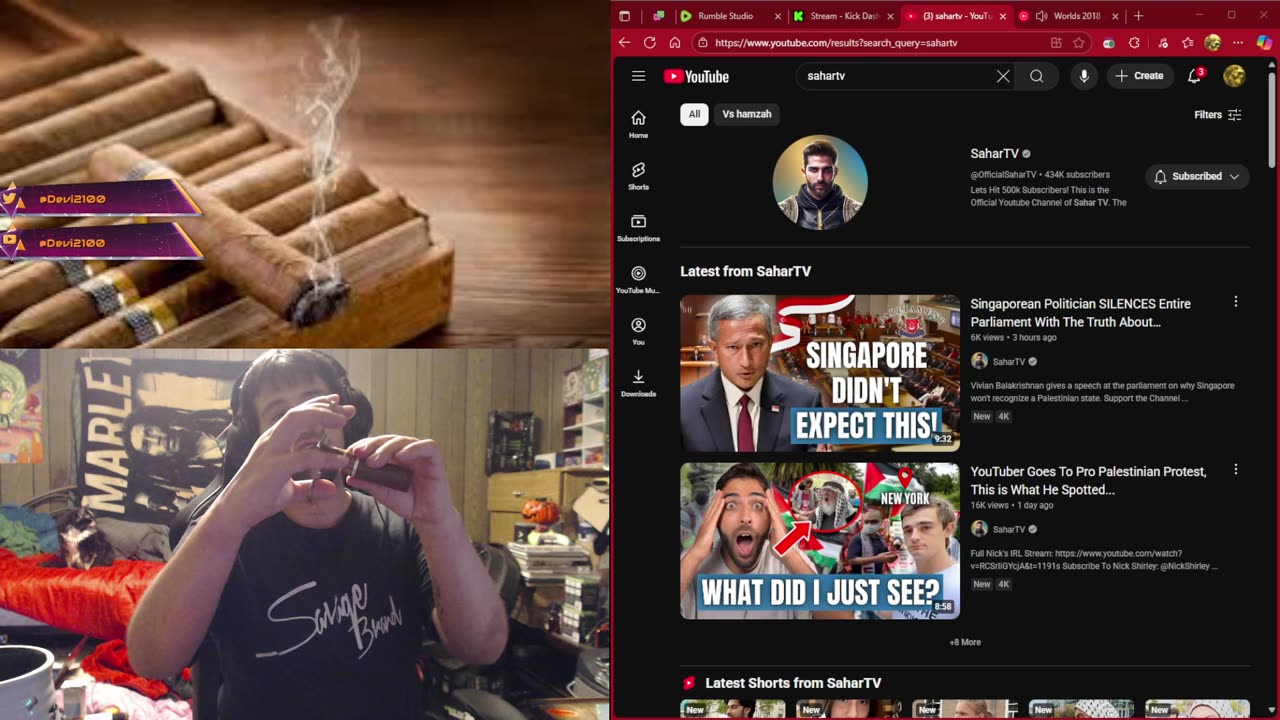Open Downloads in YouTube sidebar

coord(638,383)
